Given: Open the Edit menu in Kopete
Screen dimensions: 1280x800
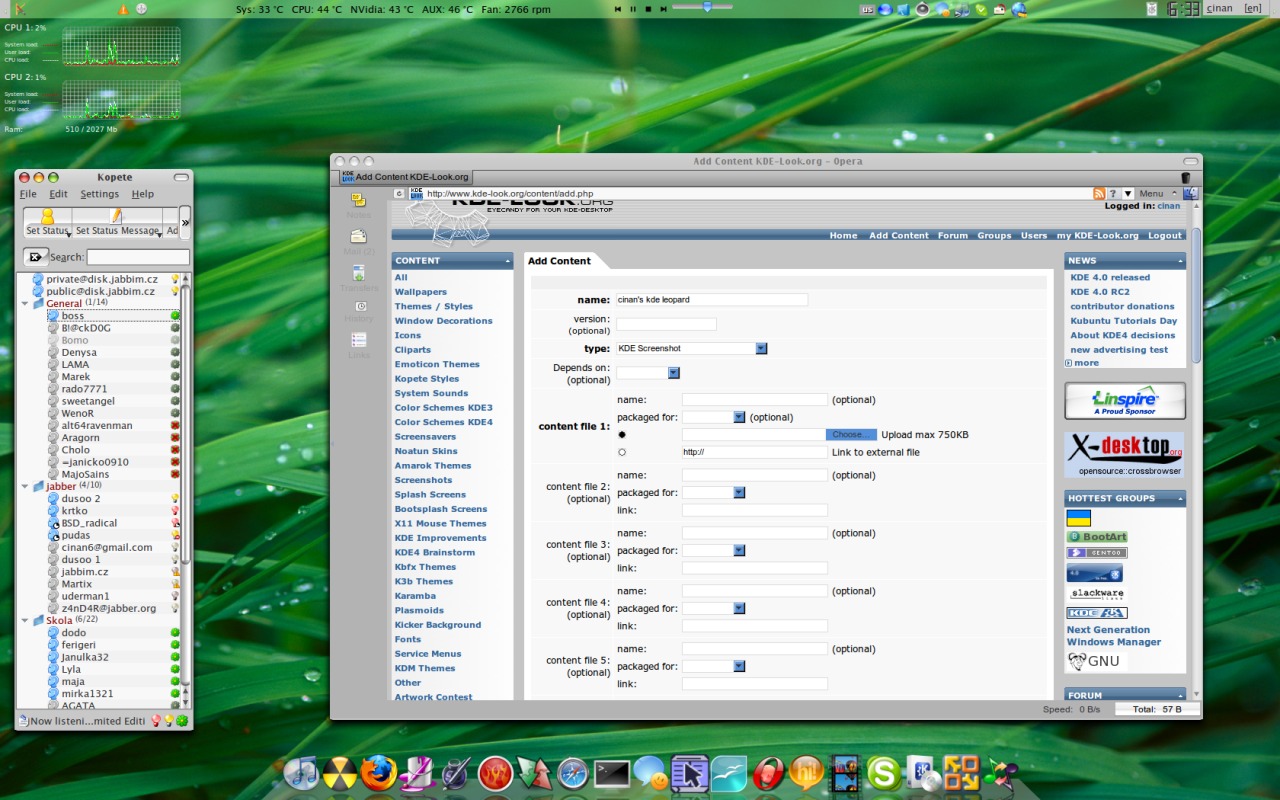Looking at the screenshot, I should tap(59, 194).
